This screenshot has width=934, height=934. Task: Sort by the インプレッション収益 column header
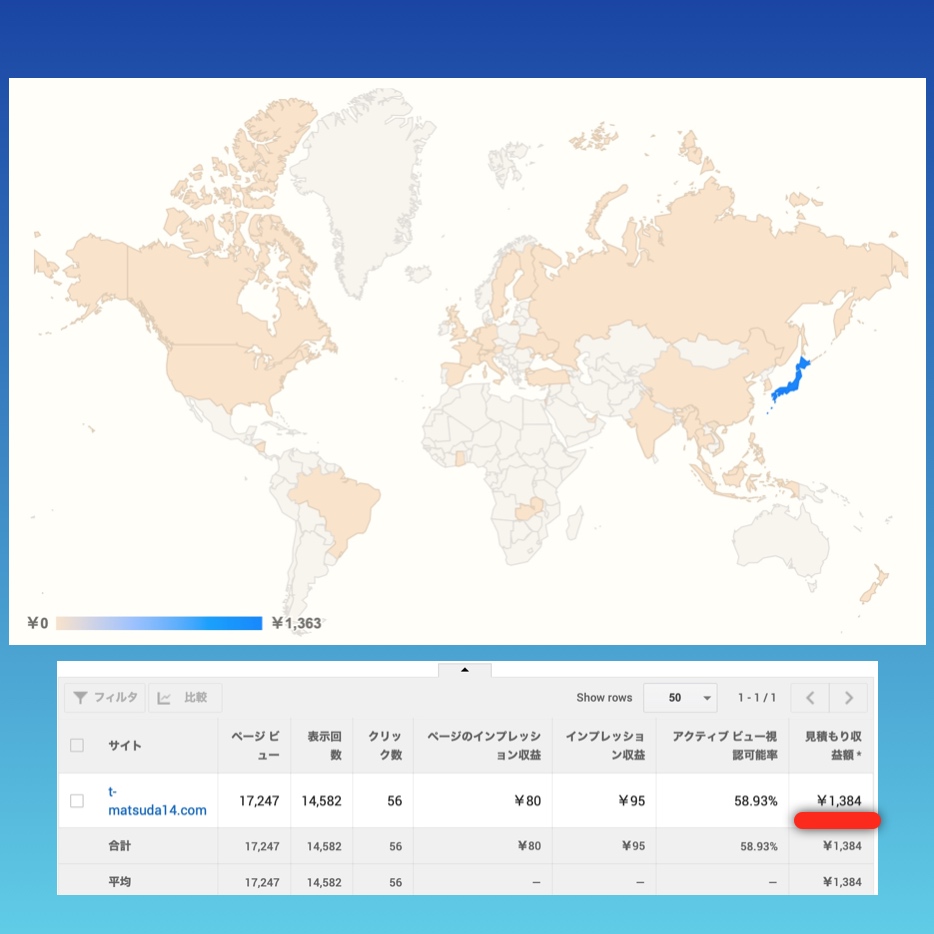coord(604,745)
